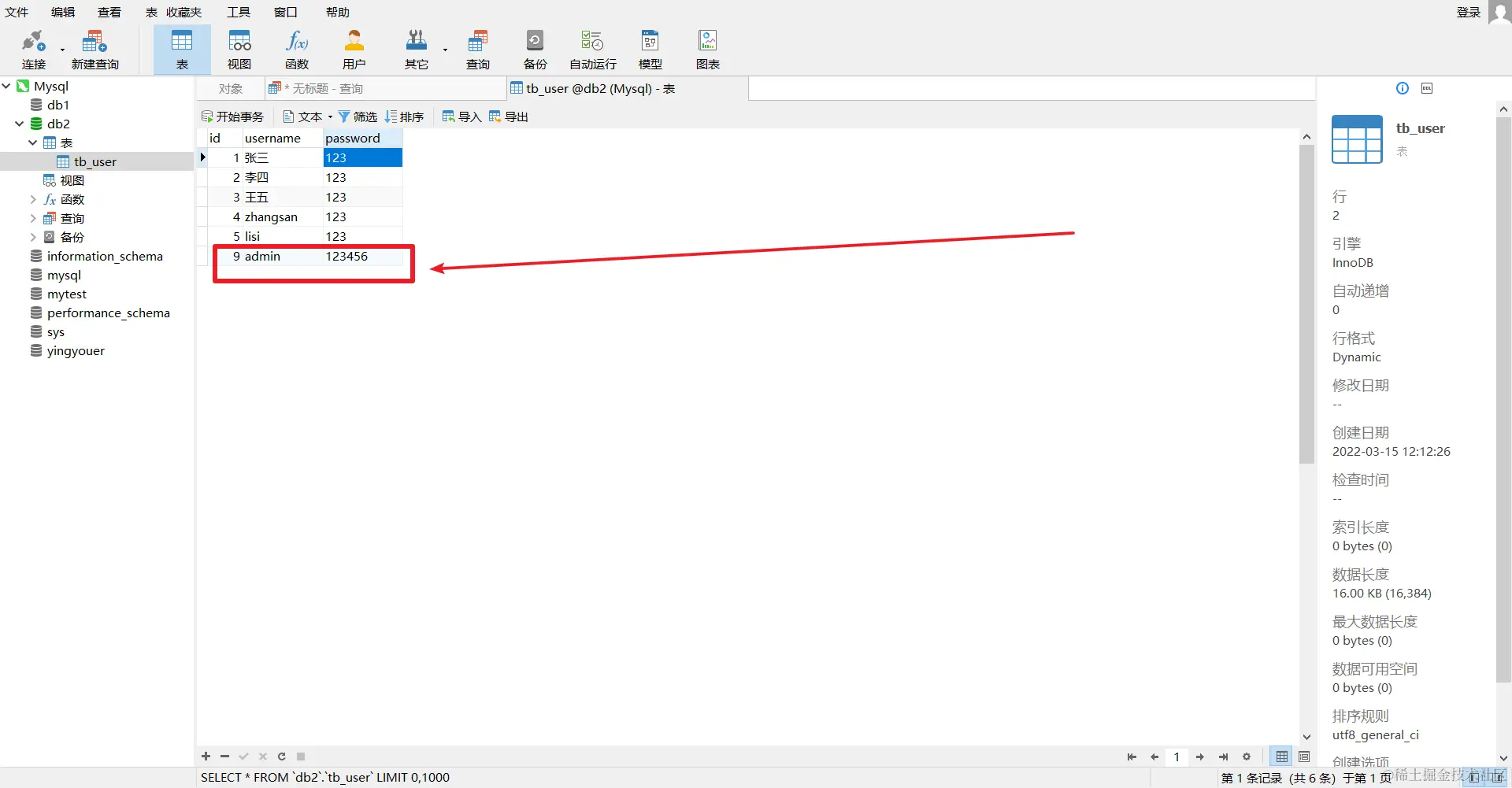Click the 筛选 filter button
This screenshot has width=1512, height=788.
tap(358, 117)
